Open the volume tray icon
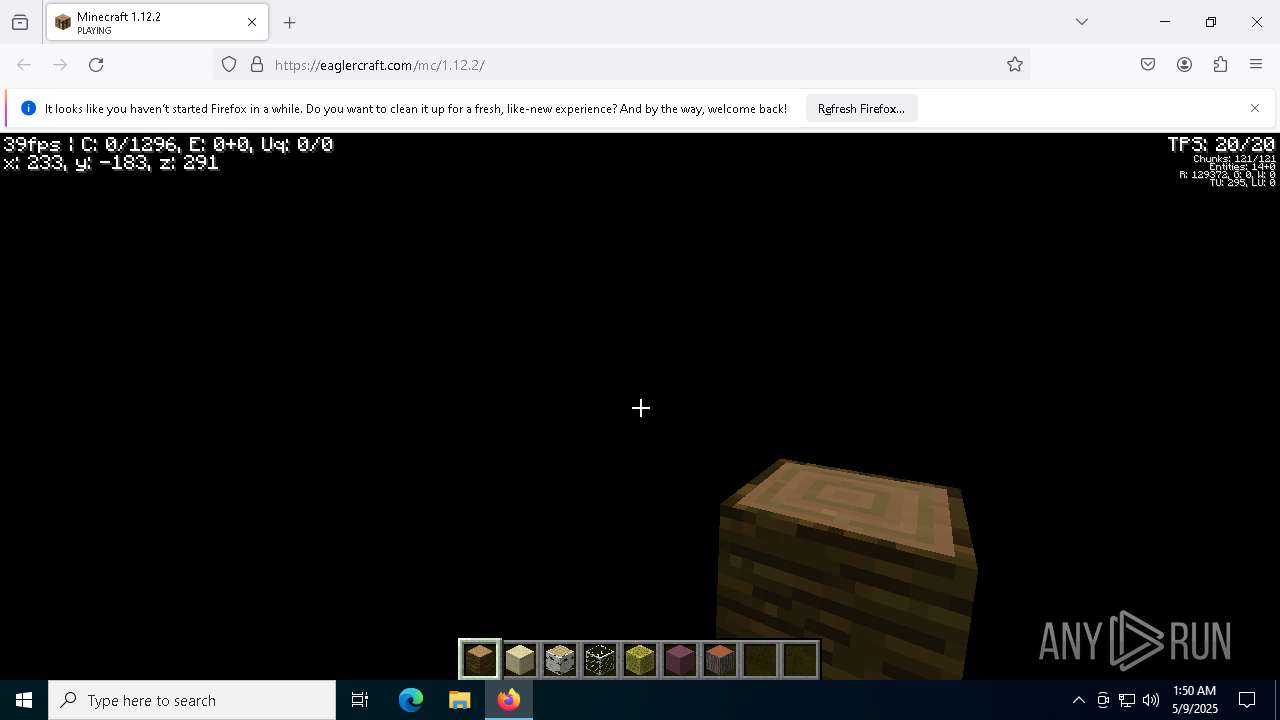 [1151, 700]
